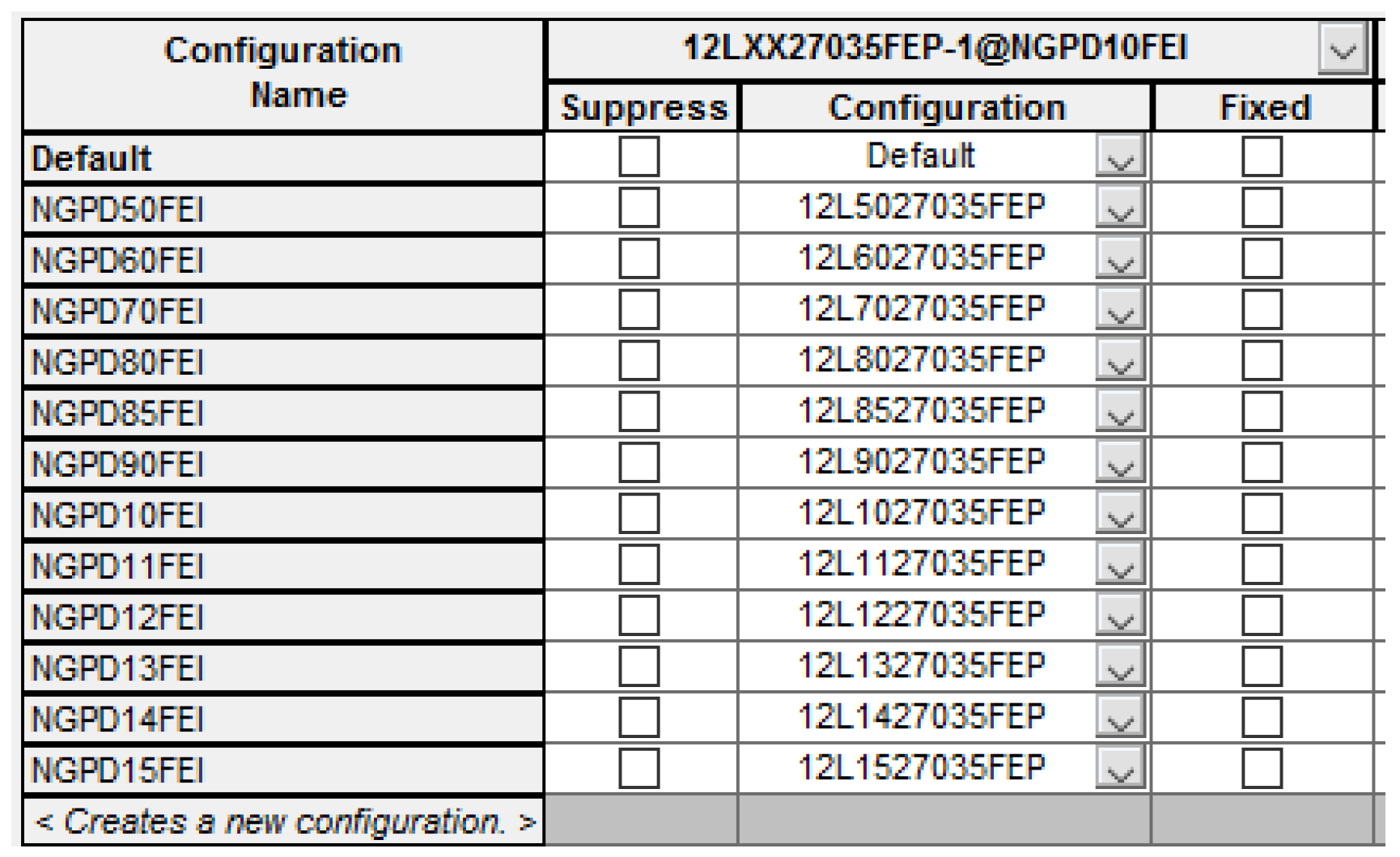This screenshot has height=857, width=1400.
Task: Expand the 12L1527035FEP configuration dropdown
Action: tap(1120, 769)
